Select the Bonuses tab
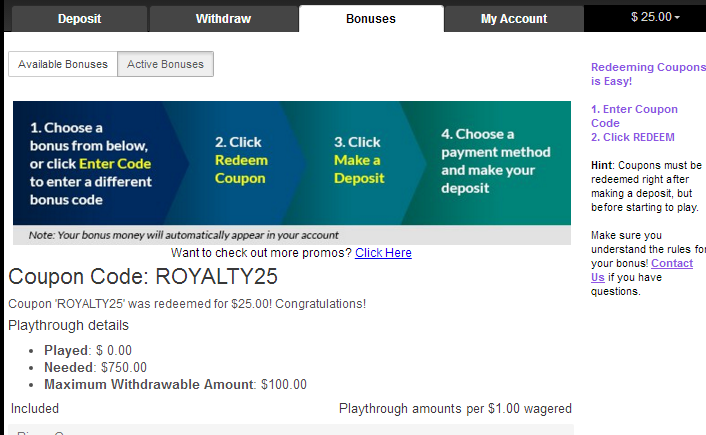706x435 pixels. [x=371, y=19]
